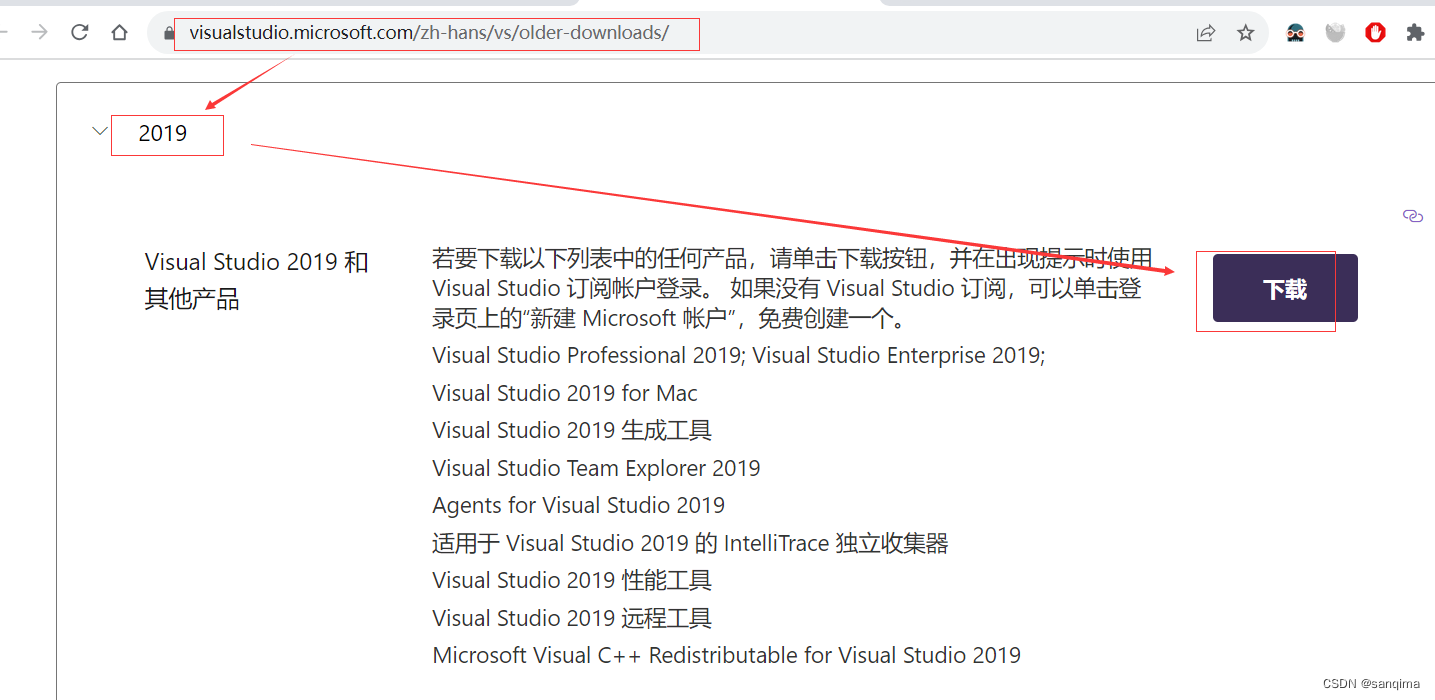Collapse the 2019 section chevron
Viewport: 1435px width, 700px height.
click(x=99, y=131)
